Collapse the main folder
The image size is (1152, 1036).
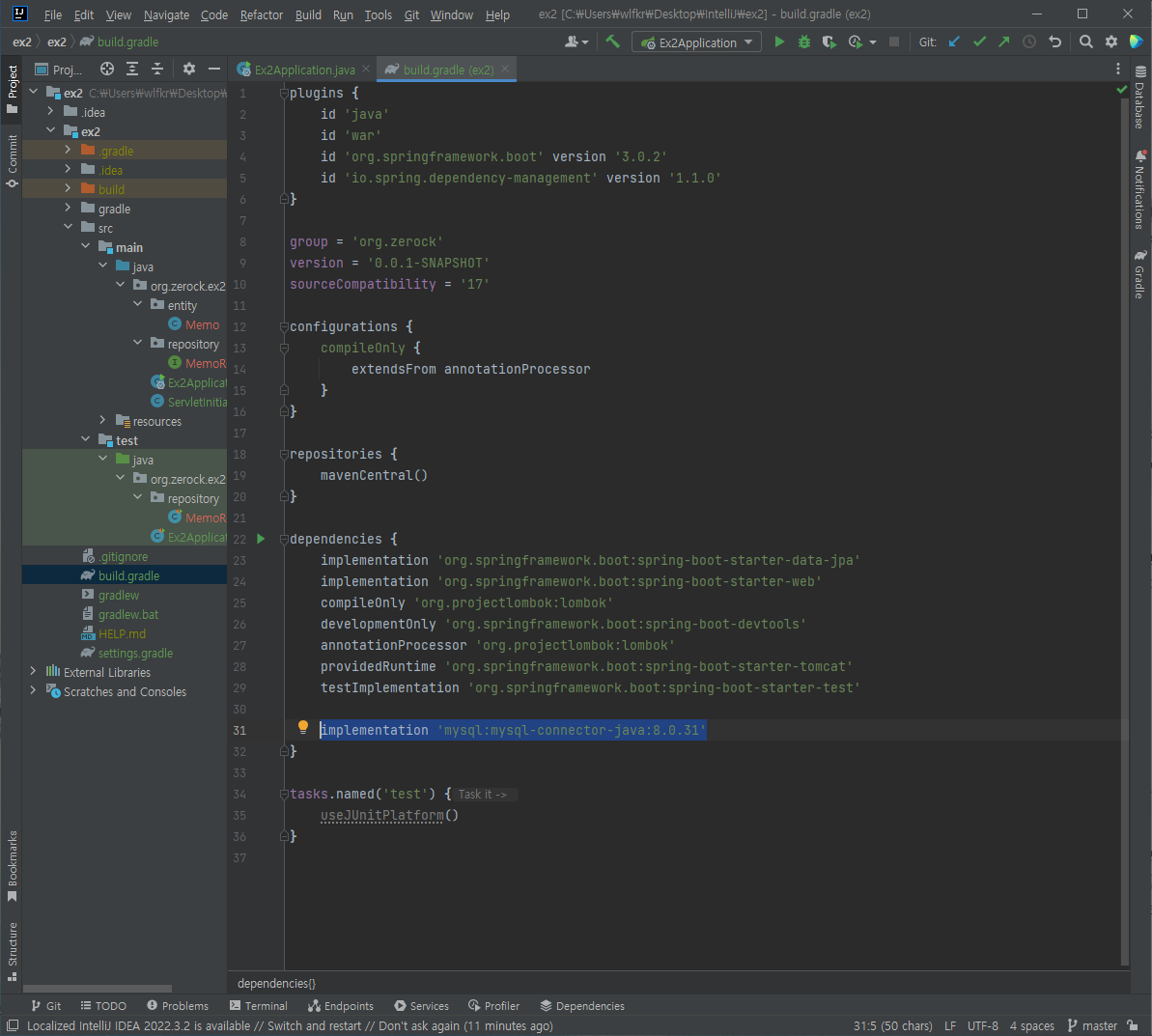tap(85, 246)
